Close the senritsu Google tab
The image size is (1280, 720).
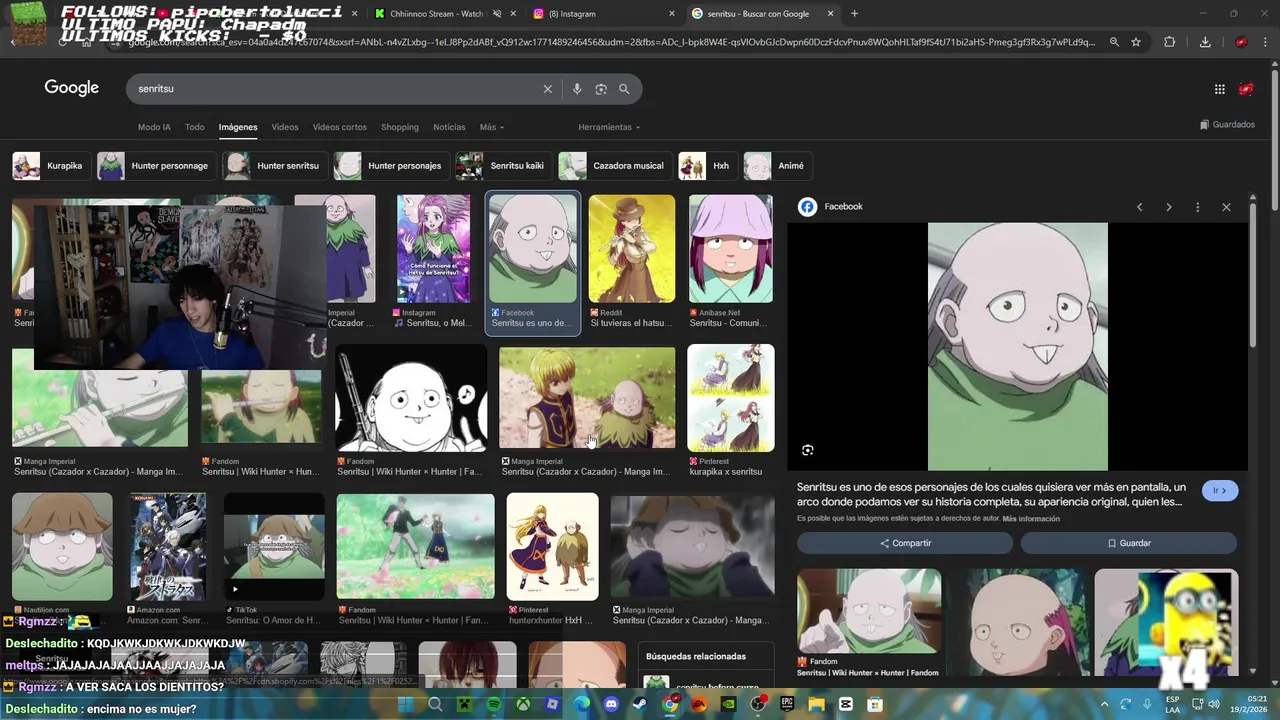832,14
